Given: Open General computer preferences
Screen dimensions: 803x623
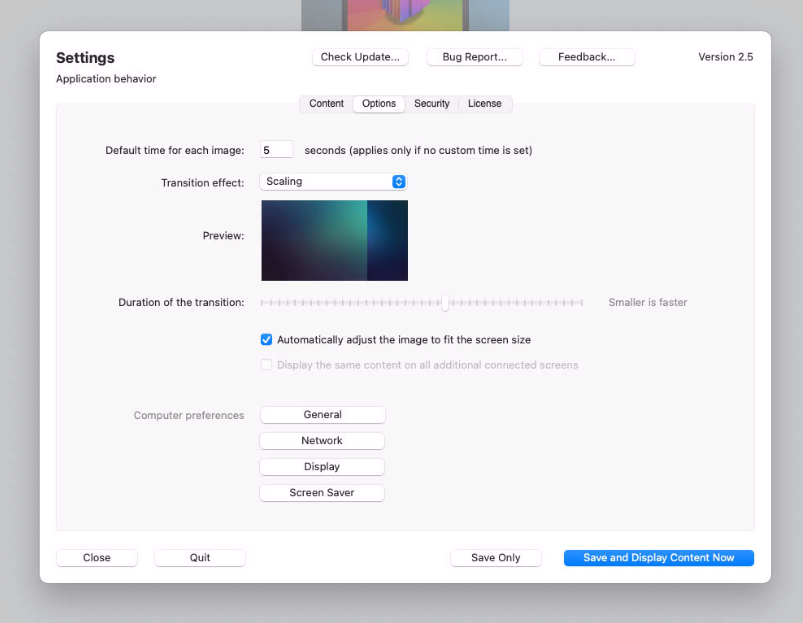Looking at the screenshot, I should (x=322, y=415).
